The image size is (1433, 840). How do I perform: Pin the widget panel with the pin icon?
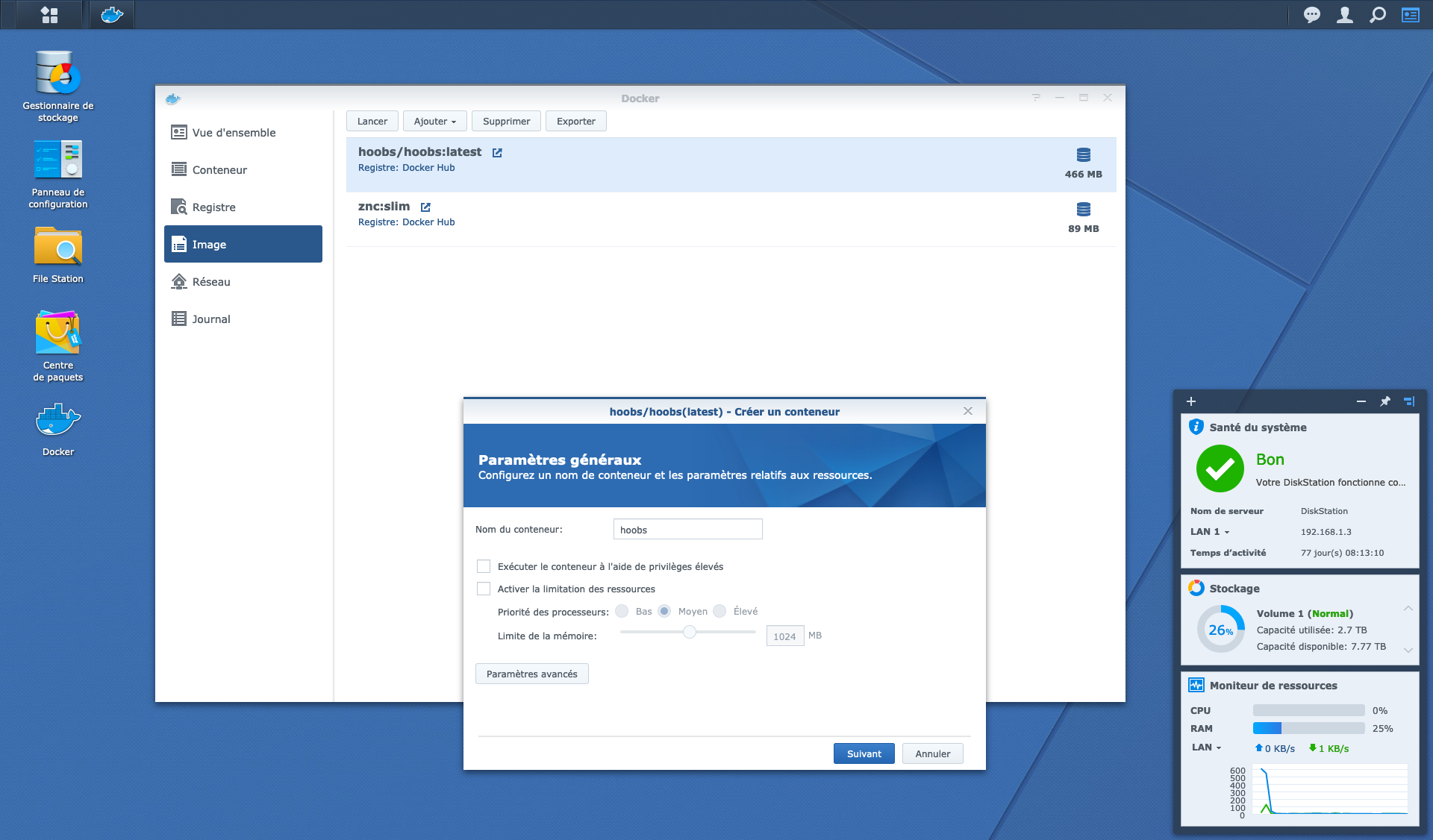1385,401
